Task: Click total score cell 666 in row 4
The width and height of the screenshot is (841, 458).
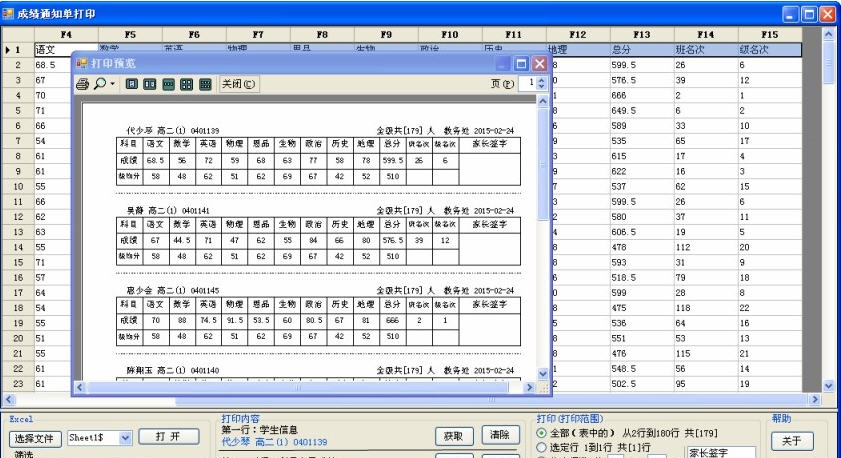Action: (641, 95)
